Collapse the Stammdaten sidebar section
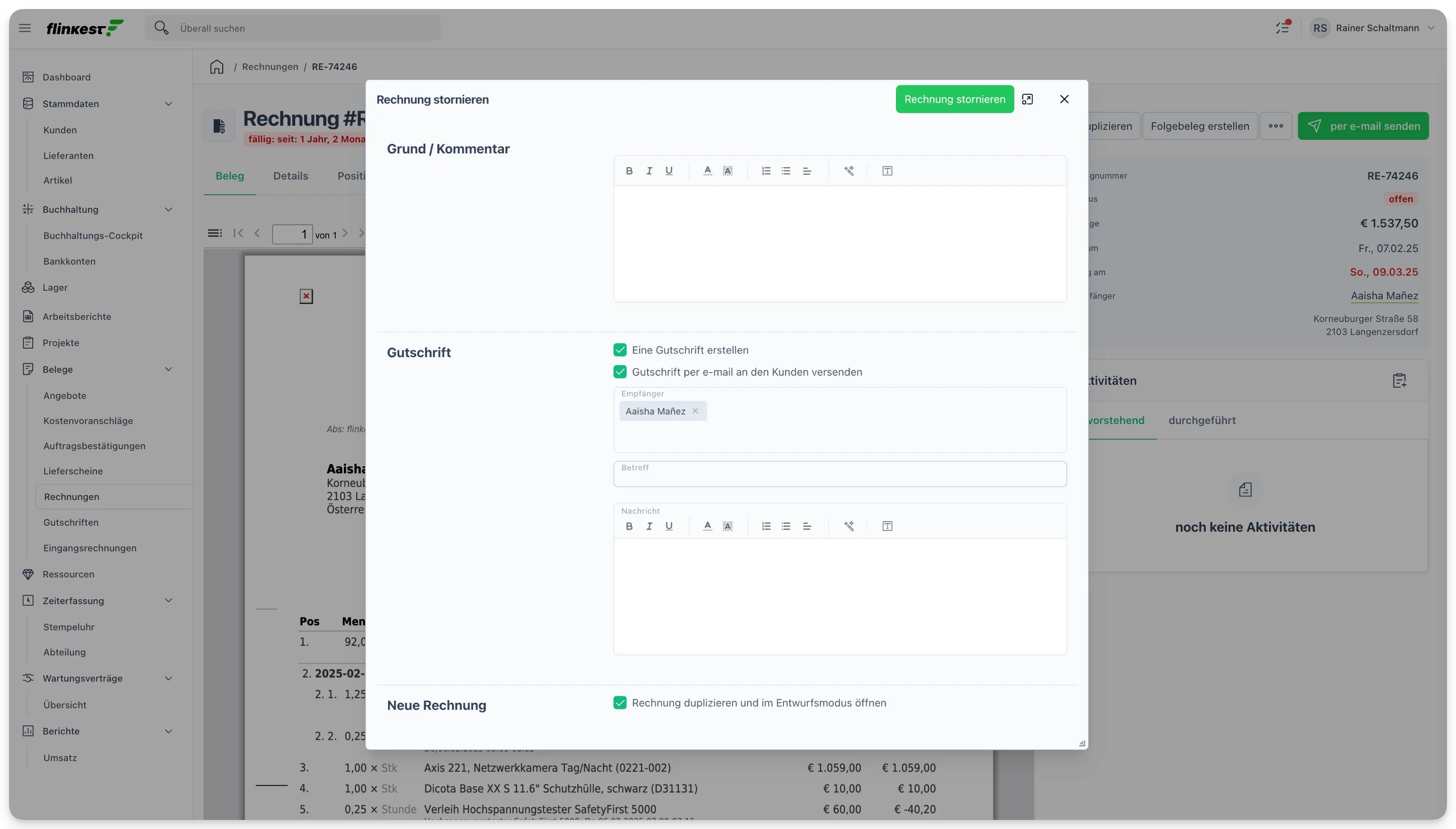This screenshot has height=829, width=1456. pos(168,104)
